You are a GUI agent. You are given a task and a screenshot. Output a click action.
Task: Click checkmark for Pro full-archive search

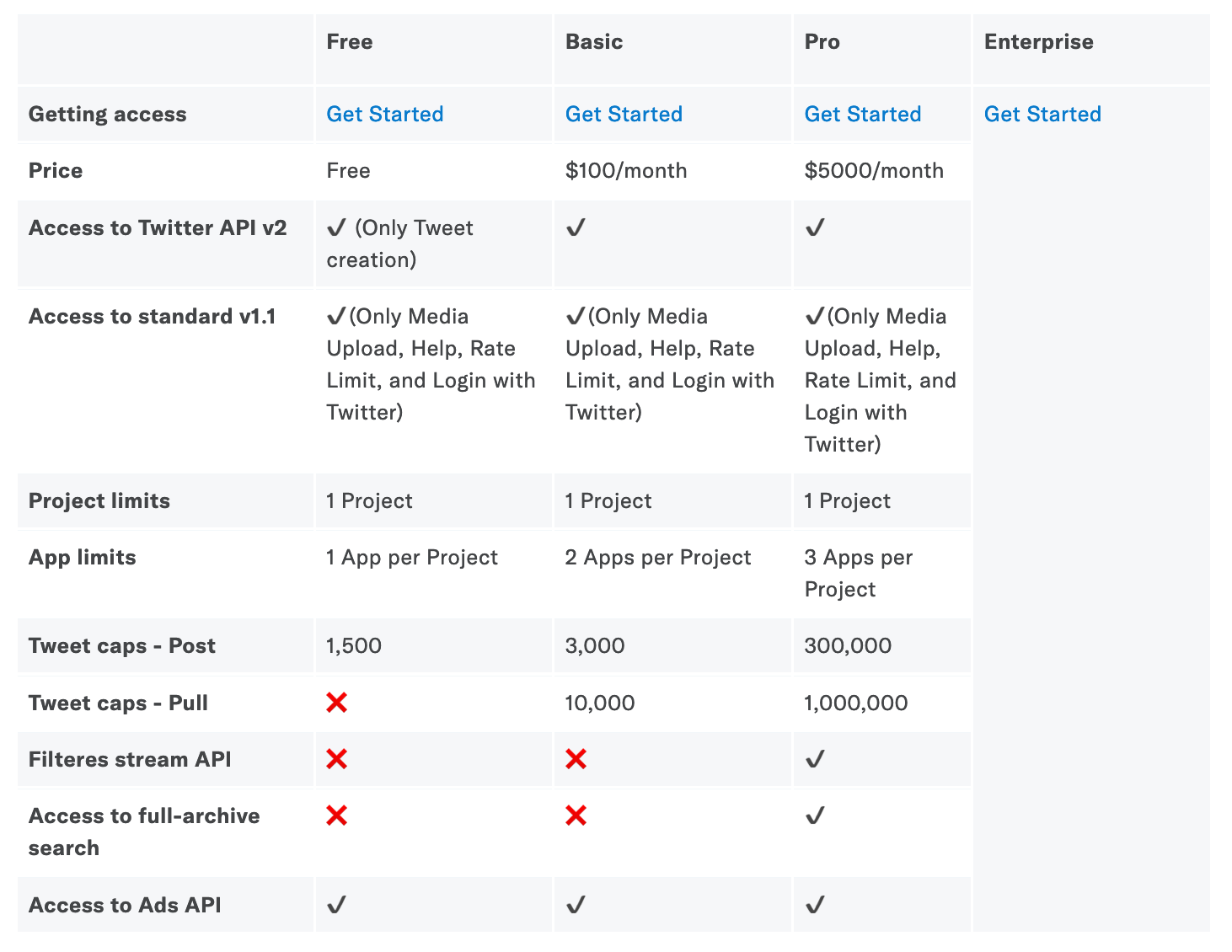(815, 816)
